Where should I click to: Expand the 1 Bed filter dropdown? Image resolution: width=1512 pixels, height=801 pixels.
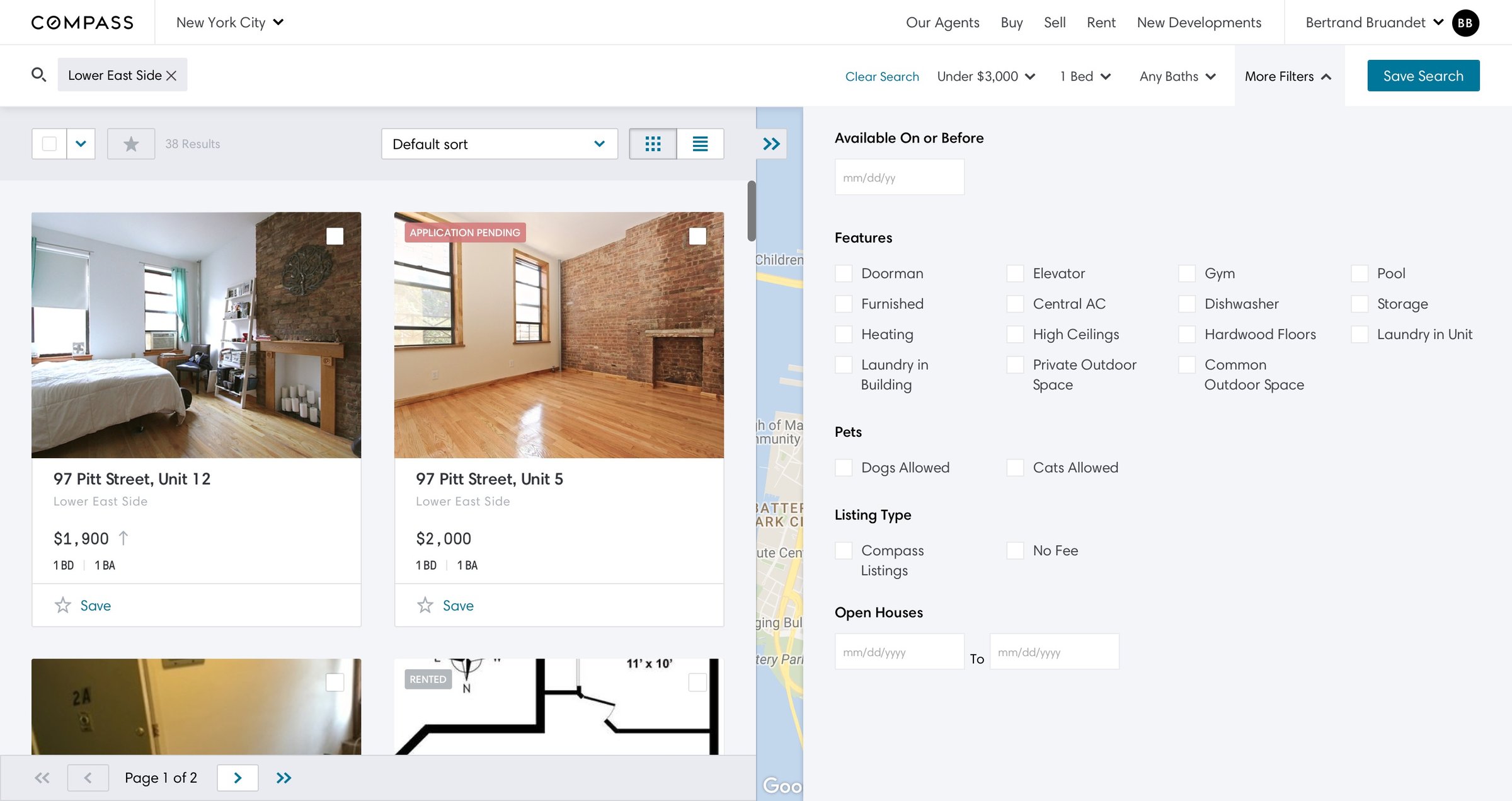(x=1085, y=76)
